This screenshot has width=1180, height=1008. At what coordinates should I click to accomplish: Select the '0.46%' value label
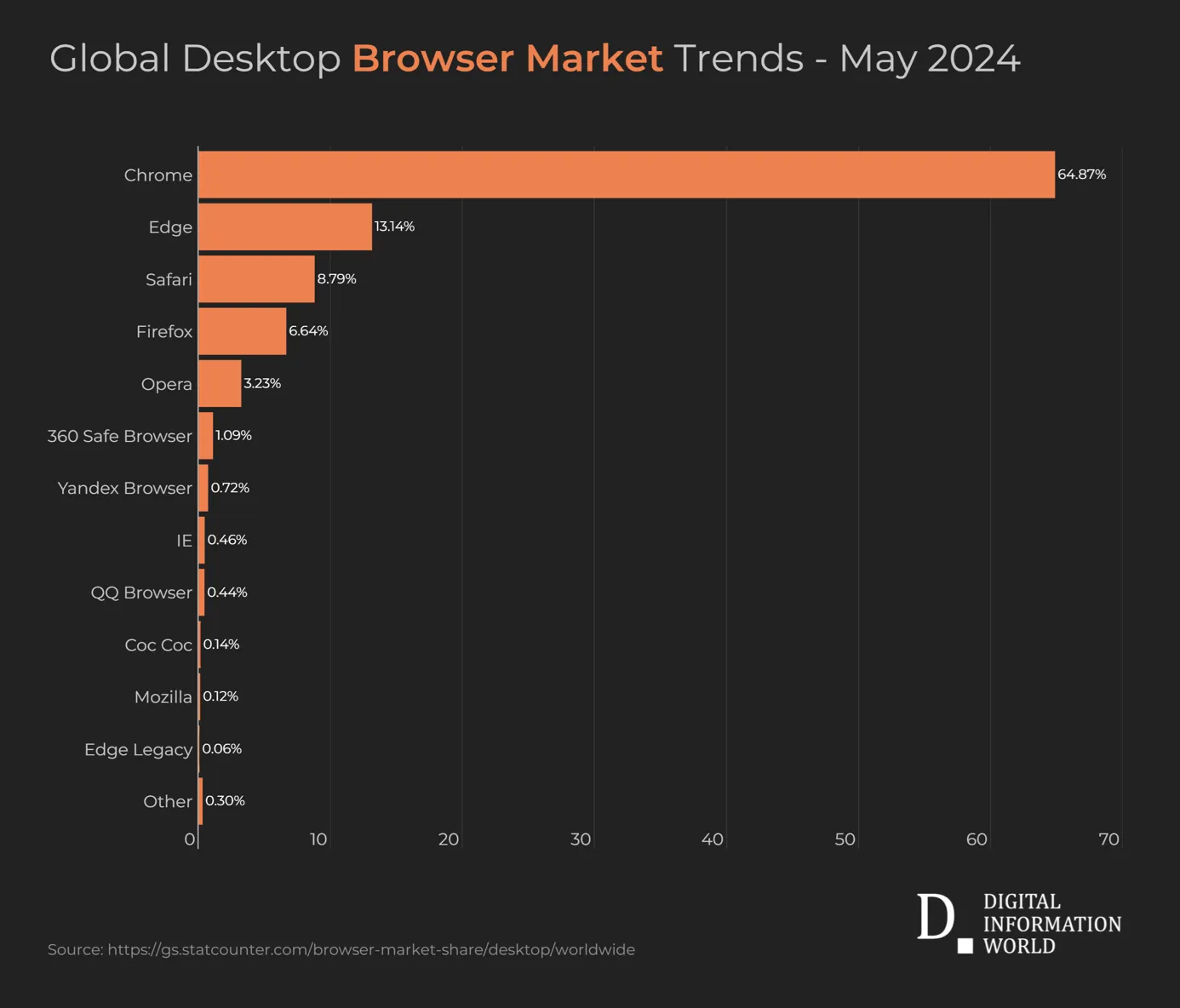[x=227, y=540]
